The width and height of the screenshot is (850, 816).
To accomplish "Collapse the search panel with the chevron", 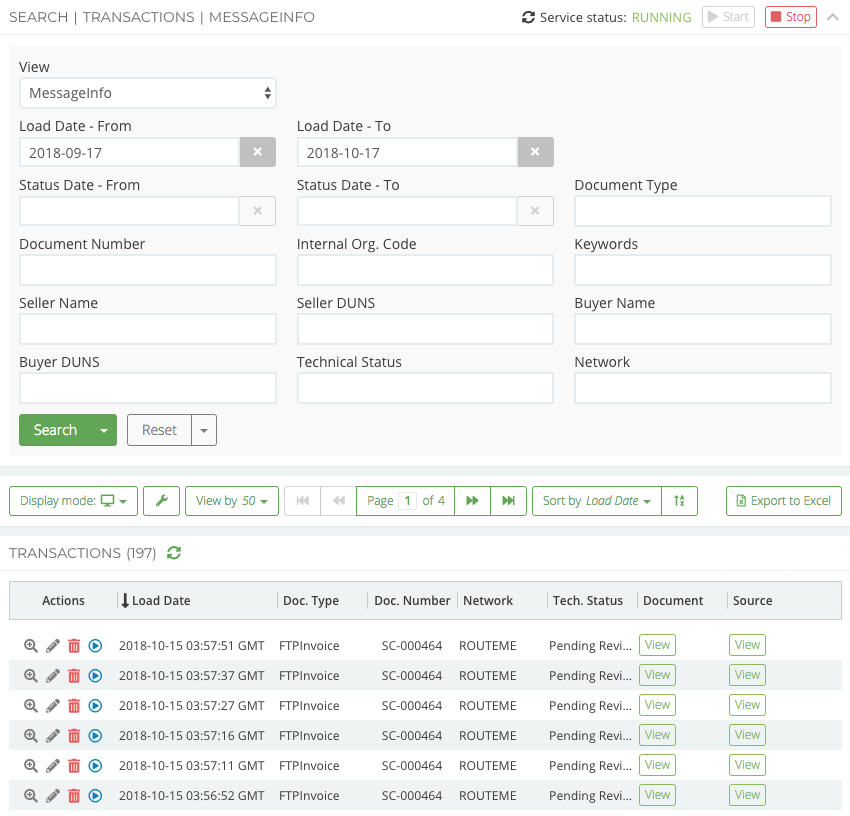I will [x=832, y=17].
